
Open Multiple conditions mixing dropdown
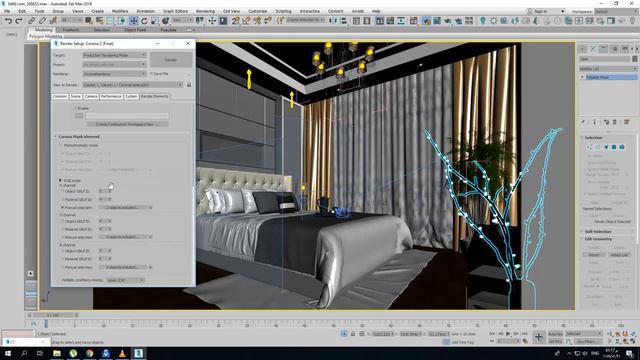125,280
